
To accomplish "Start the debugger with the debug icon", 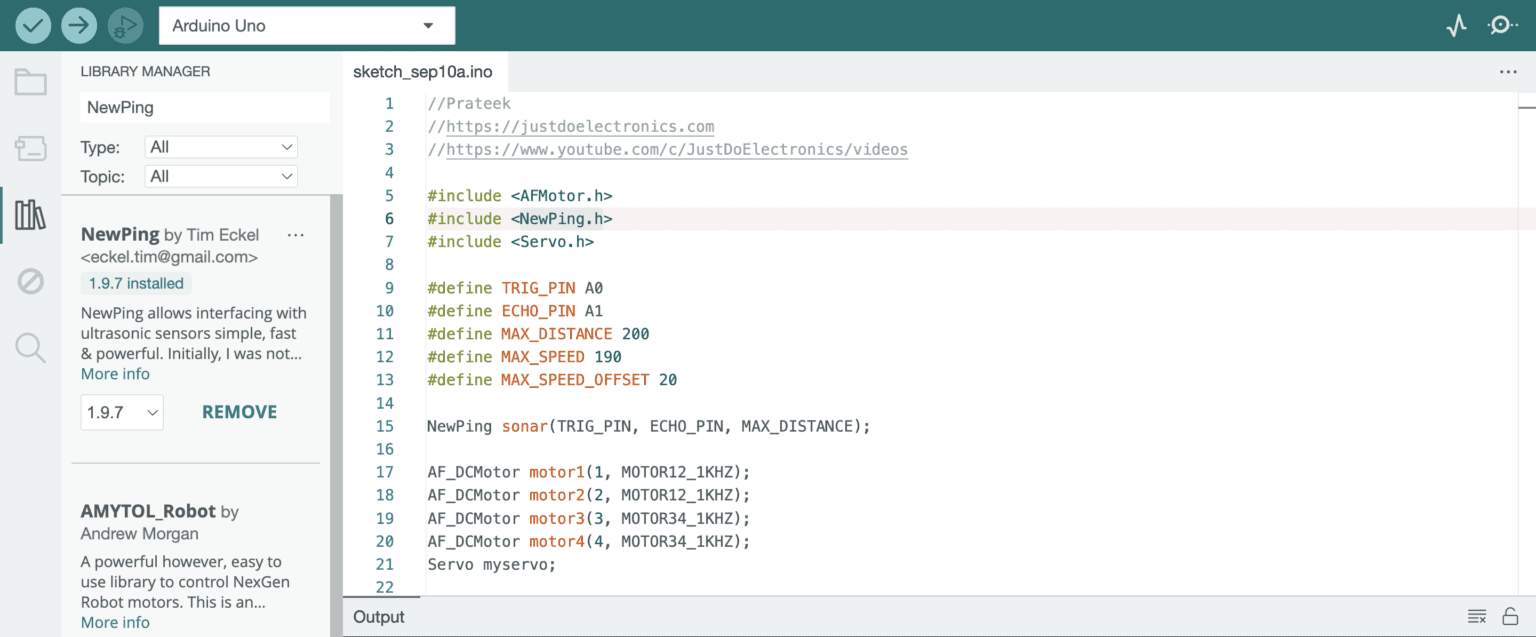I will pyautogui.click(x=125, y=25).
